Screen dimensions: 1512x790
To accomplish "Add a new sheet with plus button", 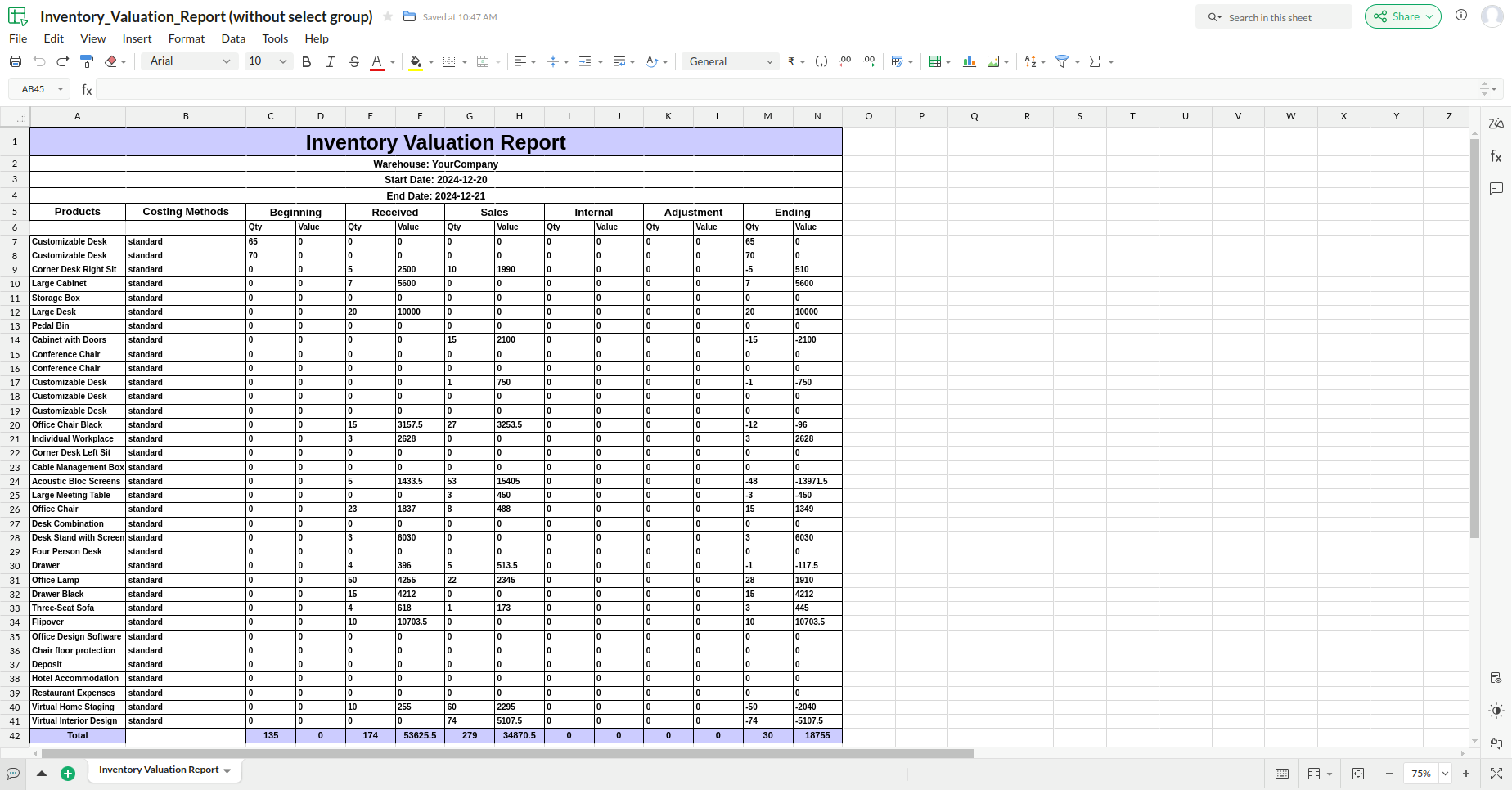I will coord(68,774).
